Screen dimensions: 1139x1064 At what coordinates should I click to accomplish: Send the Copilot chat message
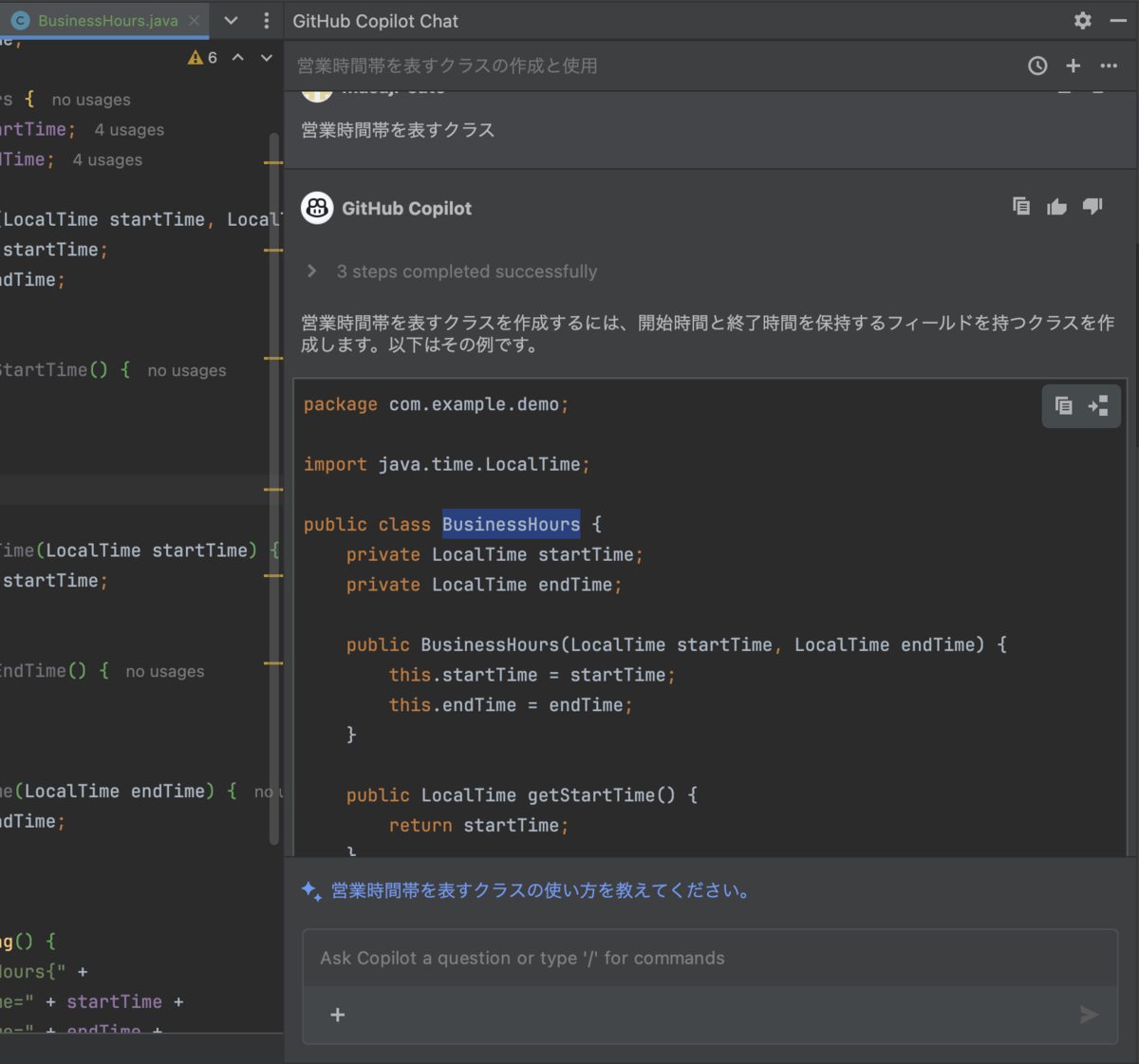[x=1089, y=1015]
